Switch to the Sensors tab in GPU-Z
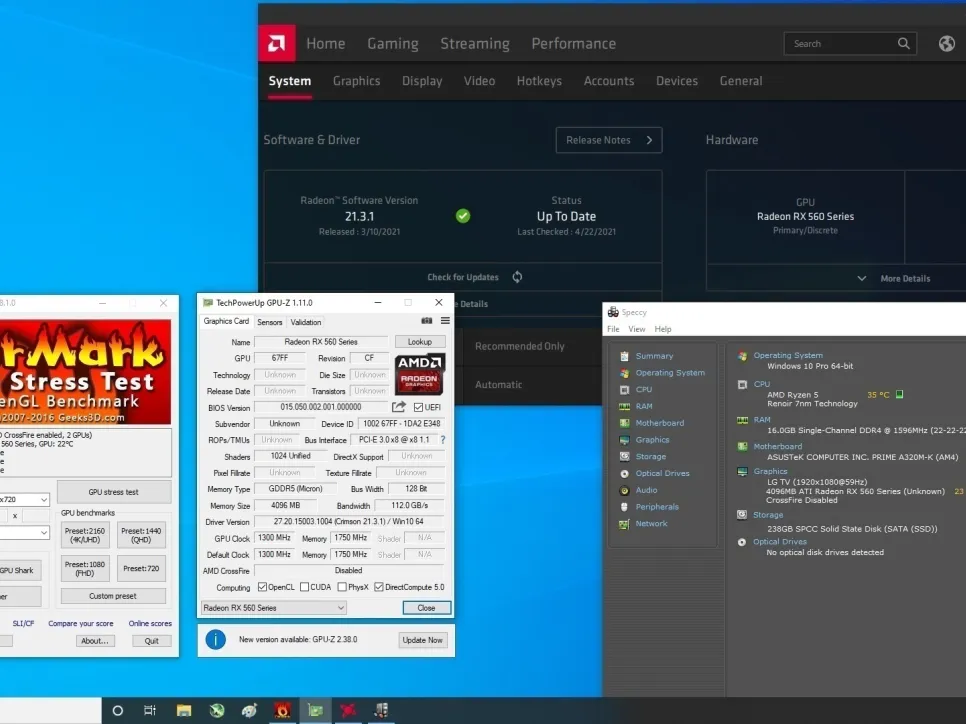 point(269,322)
